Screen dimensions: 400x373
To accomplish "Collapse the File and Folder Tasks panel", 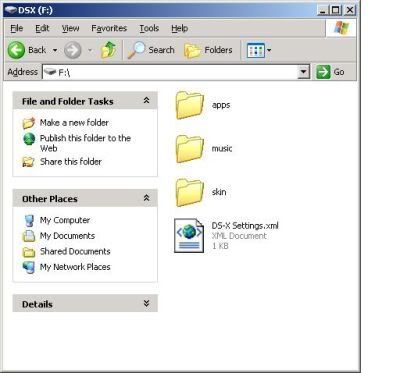I will coord(146,101).
